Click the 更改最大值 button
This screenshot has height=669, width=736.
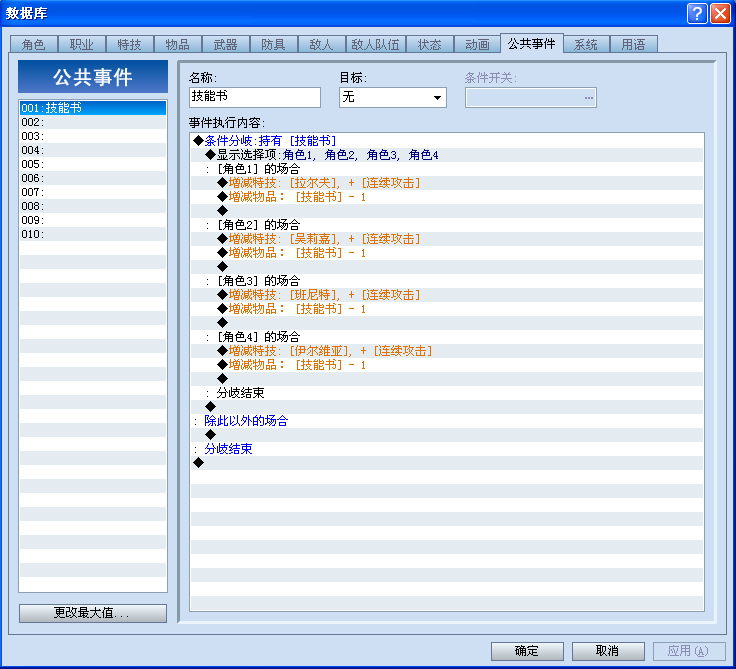pos(93,613)
